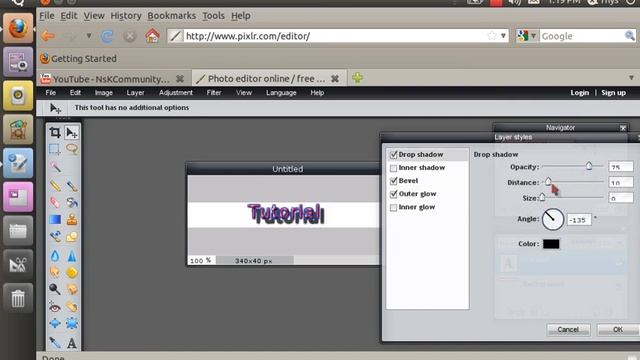This screenshot has height=360, width=640.
Task: Select the Paint Bucket tool
Action: 72,202
